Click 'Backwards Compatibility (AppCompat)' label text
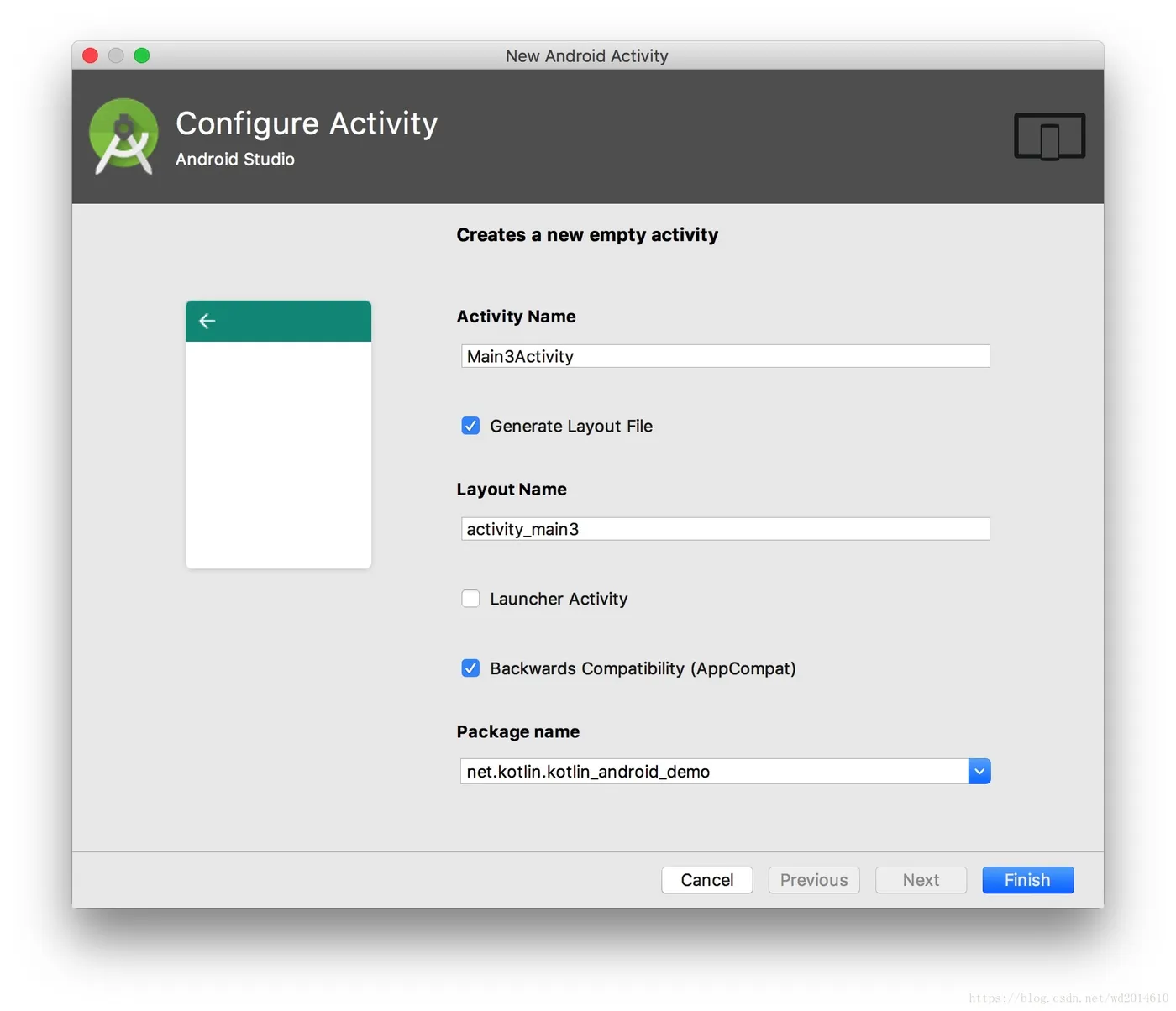This screenshot has width=1176, height=1011. click(643, 668)
